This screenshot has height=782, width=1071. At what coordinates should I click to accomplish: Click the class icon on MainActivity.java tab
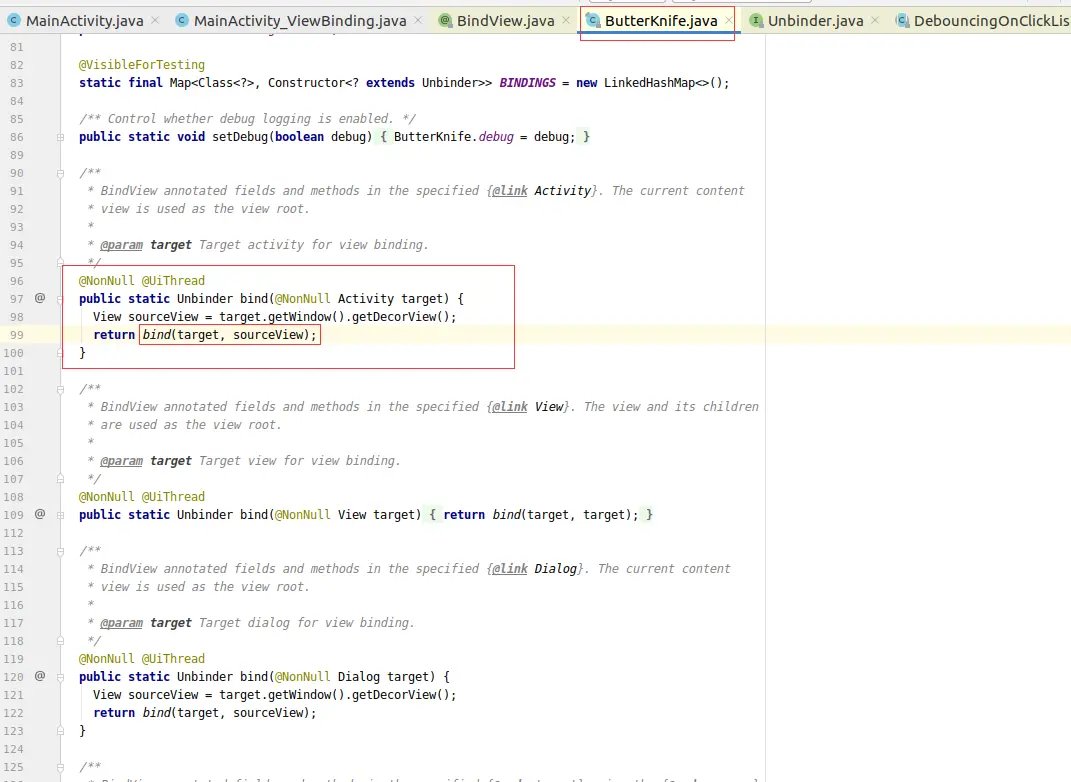pos(14,20)
